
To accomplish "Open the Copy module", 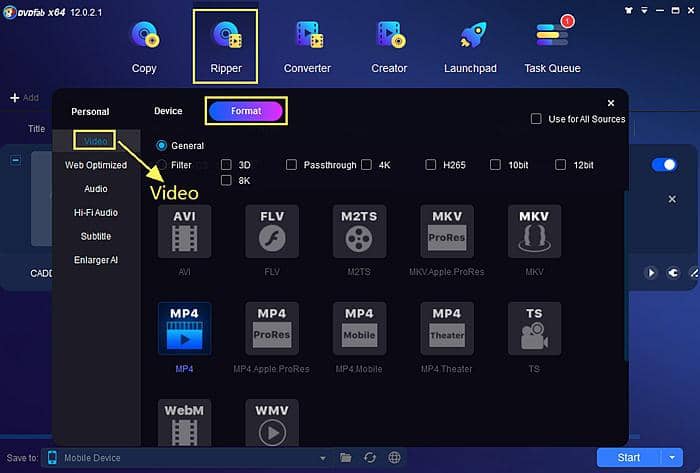I will pos(144,47).
